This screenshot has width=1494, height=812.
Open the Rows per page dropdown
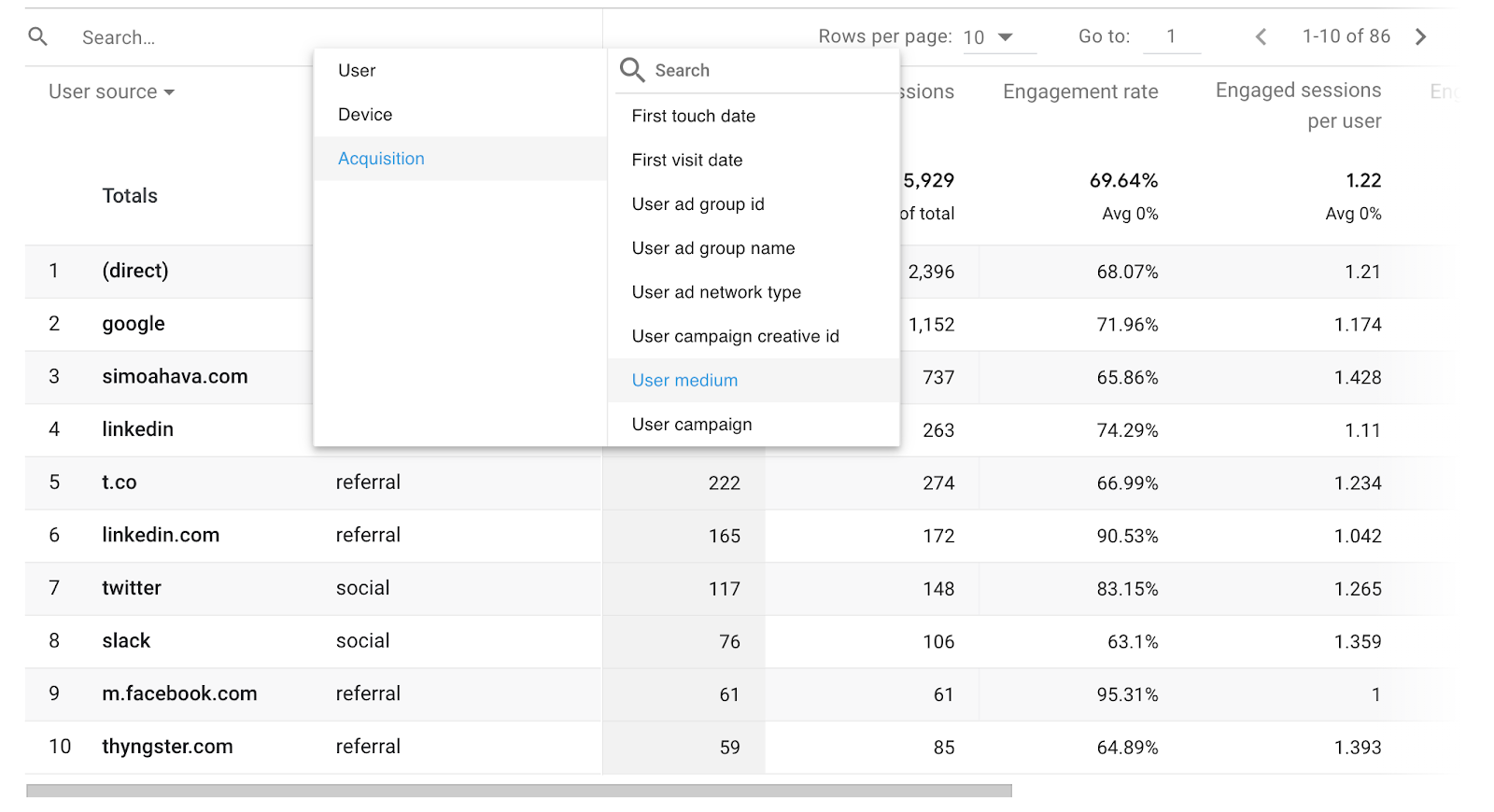click(999, 37)
